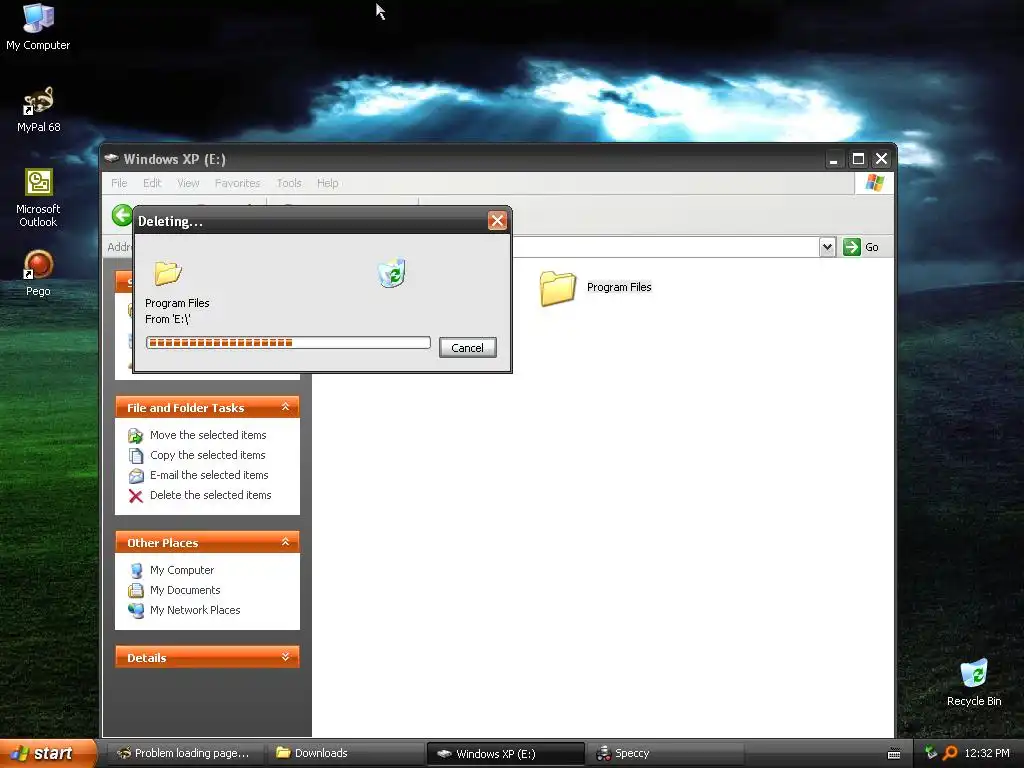This screenshot has height=768, width=1024.
Task: Open the File menu
Action: point(119,183)
